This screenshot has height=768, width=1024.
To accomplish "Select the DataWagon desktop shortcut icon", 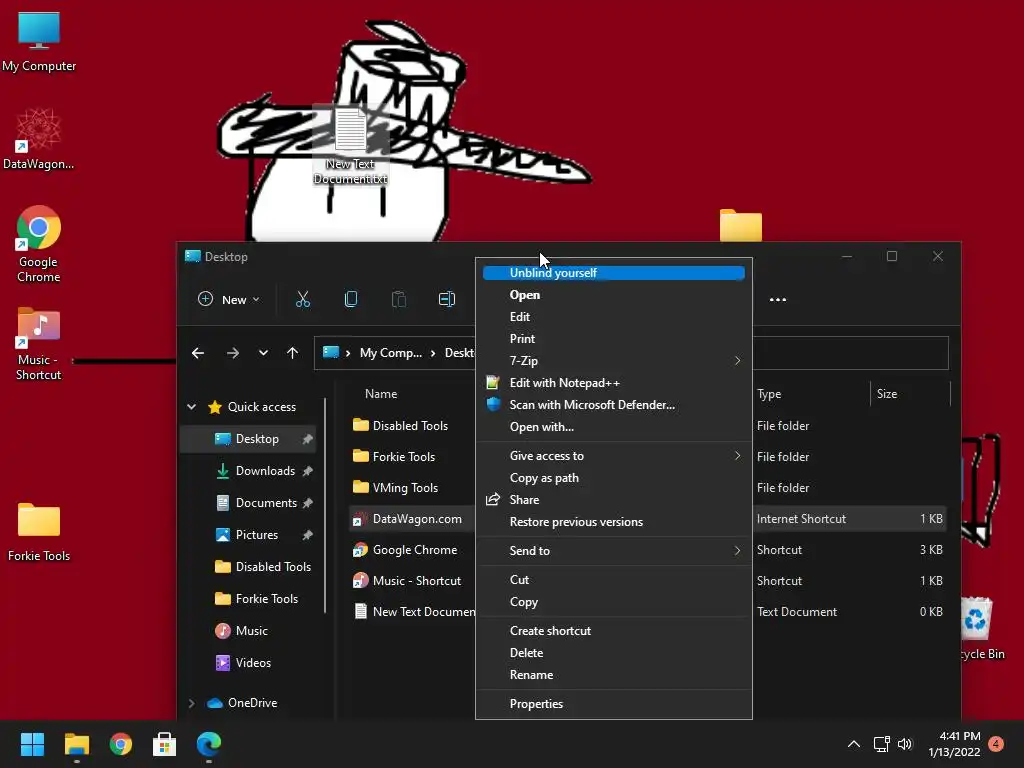I will [39, 139].
